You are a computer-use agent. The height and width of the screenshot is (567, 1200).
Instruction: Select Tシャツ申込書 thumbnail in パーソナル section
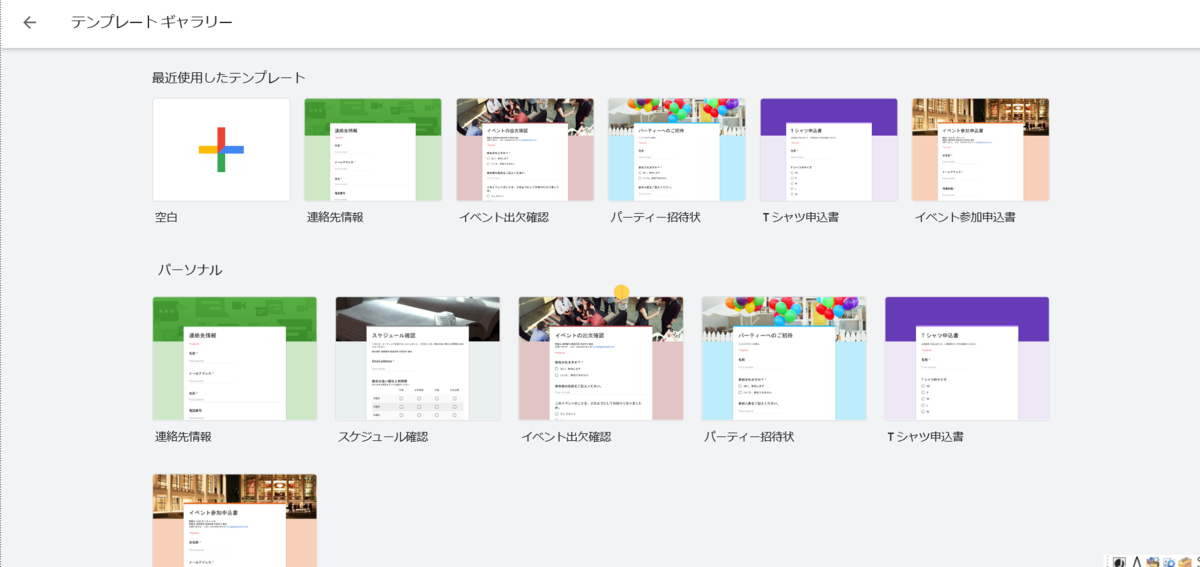pyautogui.click(x=967, y=358)
